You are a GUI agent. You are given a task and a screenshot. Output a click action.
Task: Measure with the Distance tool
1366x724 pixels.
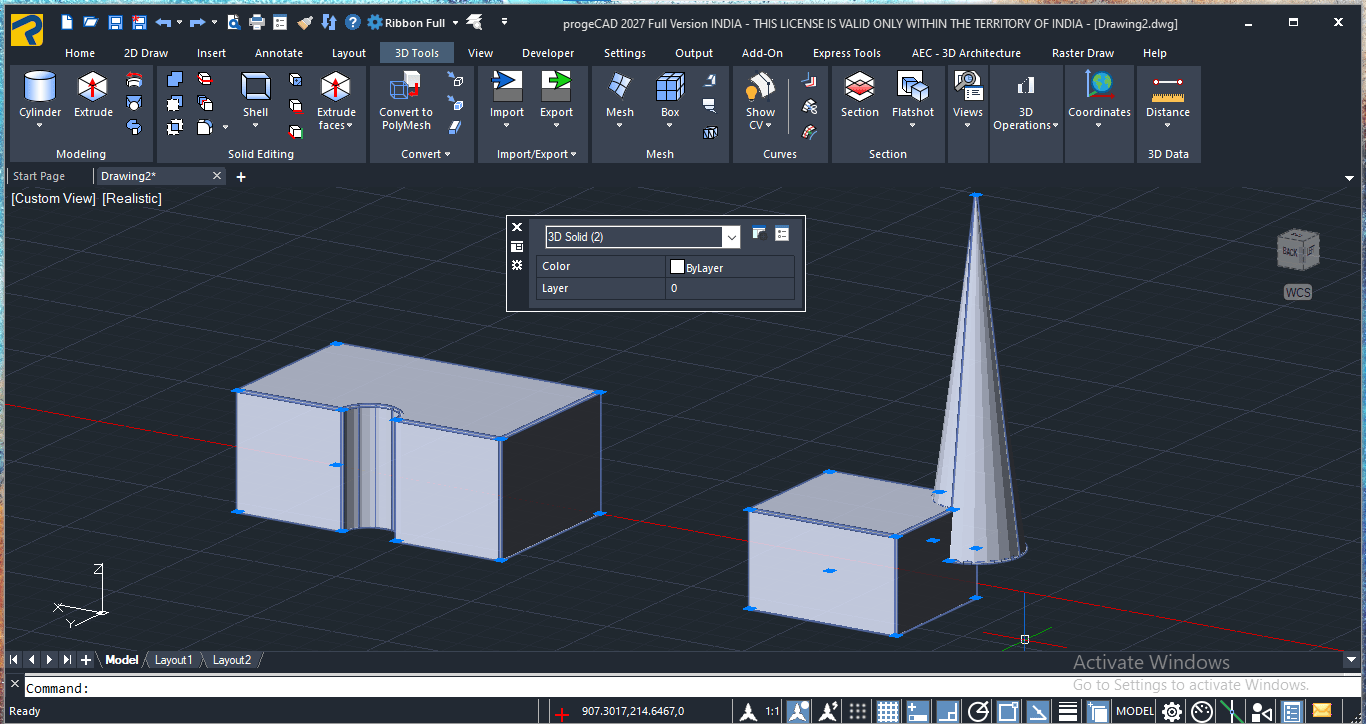[x=1168, y=95]
